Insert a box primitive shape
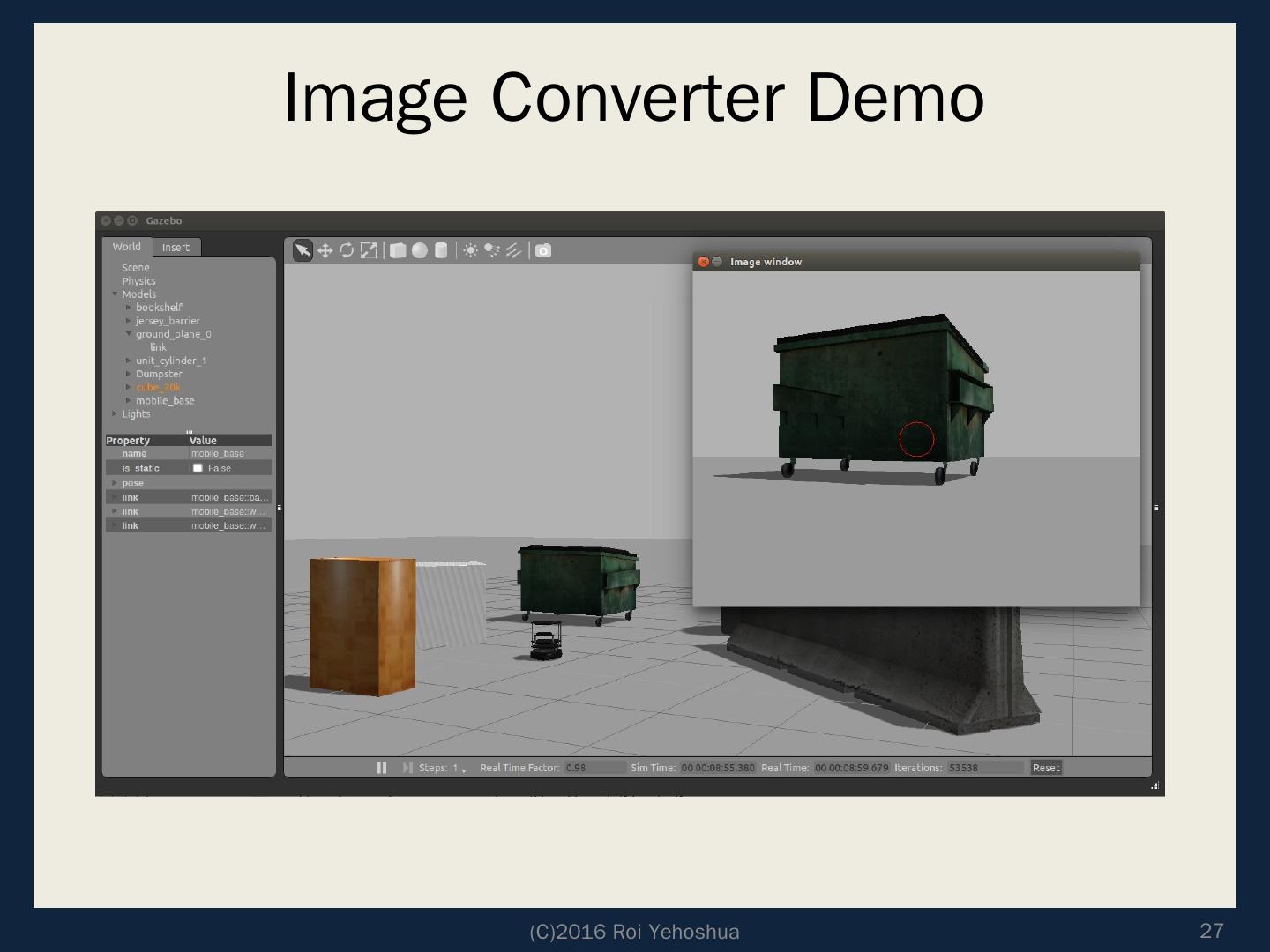 tap(398, 250)
